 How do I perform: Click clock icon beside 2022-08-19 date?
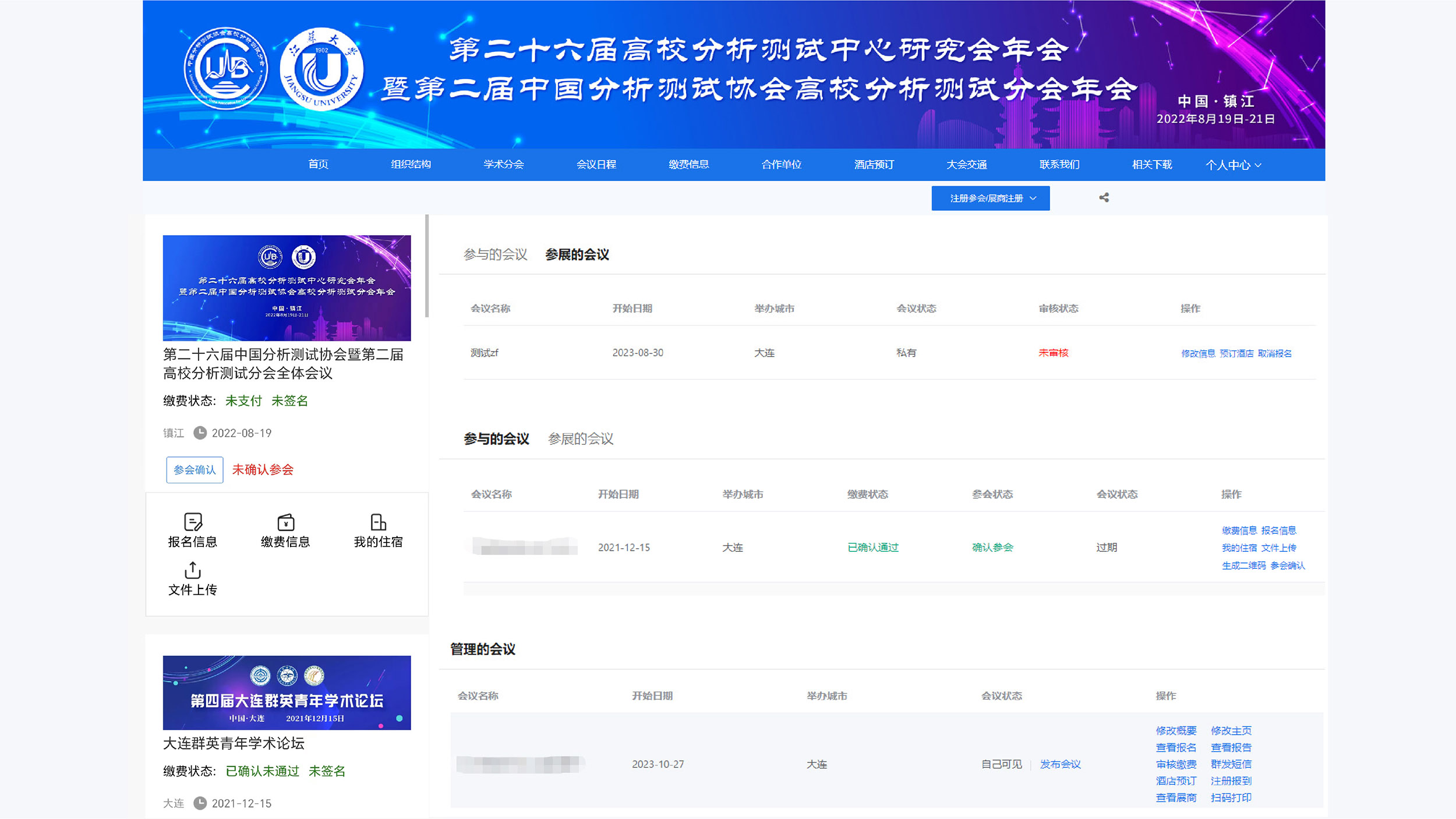[x=200, y=432]
